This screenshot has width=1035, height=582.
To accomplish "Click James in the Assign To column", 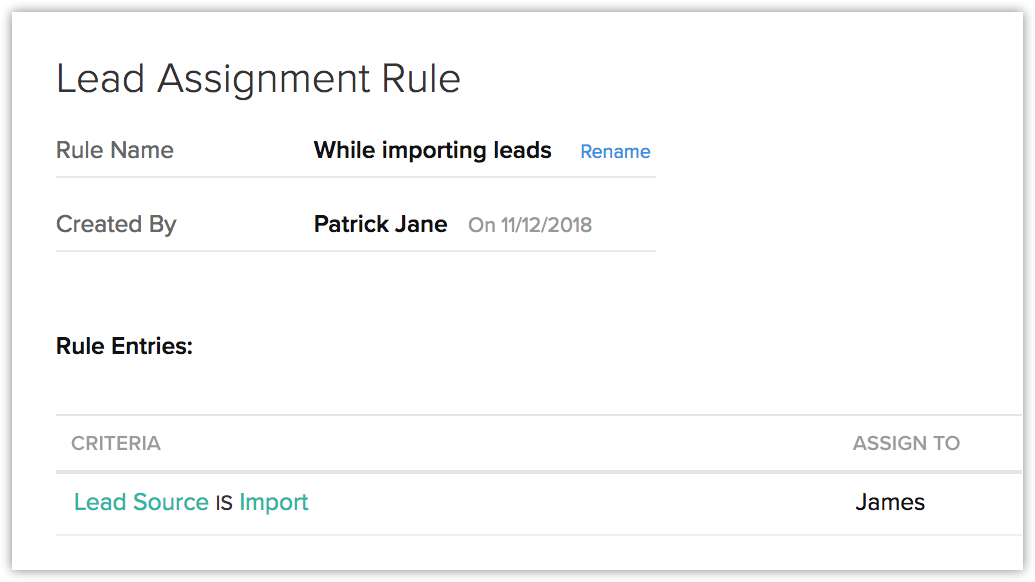I will coord(890,502).
